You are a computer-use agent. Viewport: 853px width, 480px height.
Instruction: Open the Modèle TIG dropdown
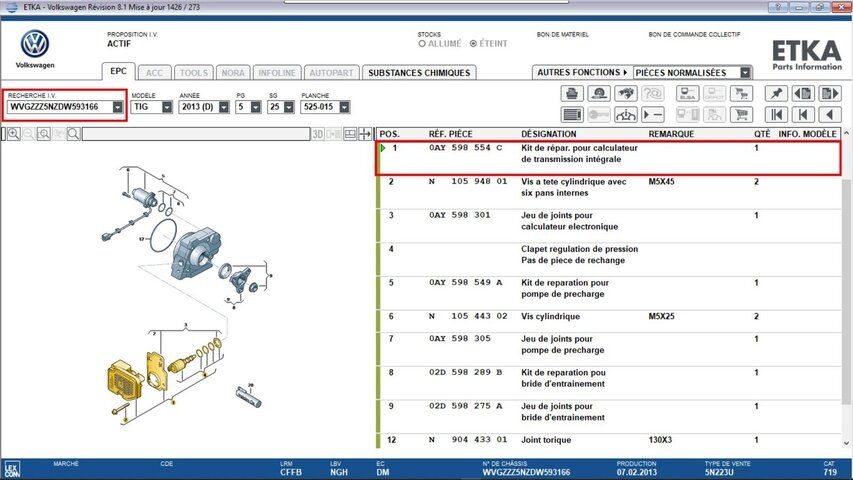coord(167,107)
